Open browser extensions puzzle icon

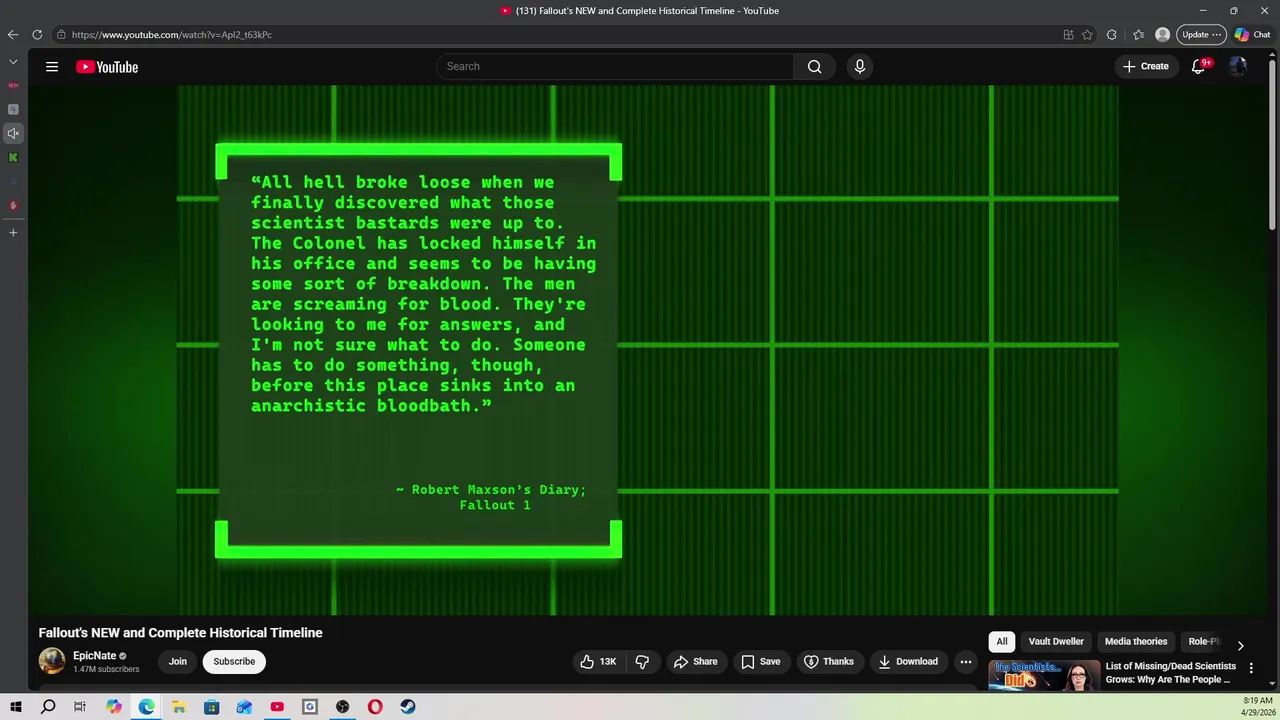tap(1111, 35)
